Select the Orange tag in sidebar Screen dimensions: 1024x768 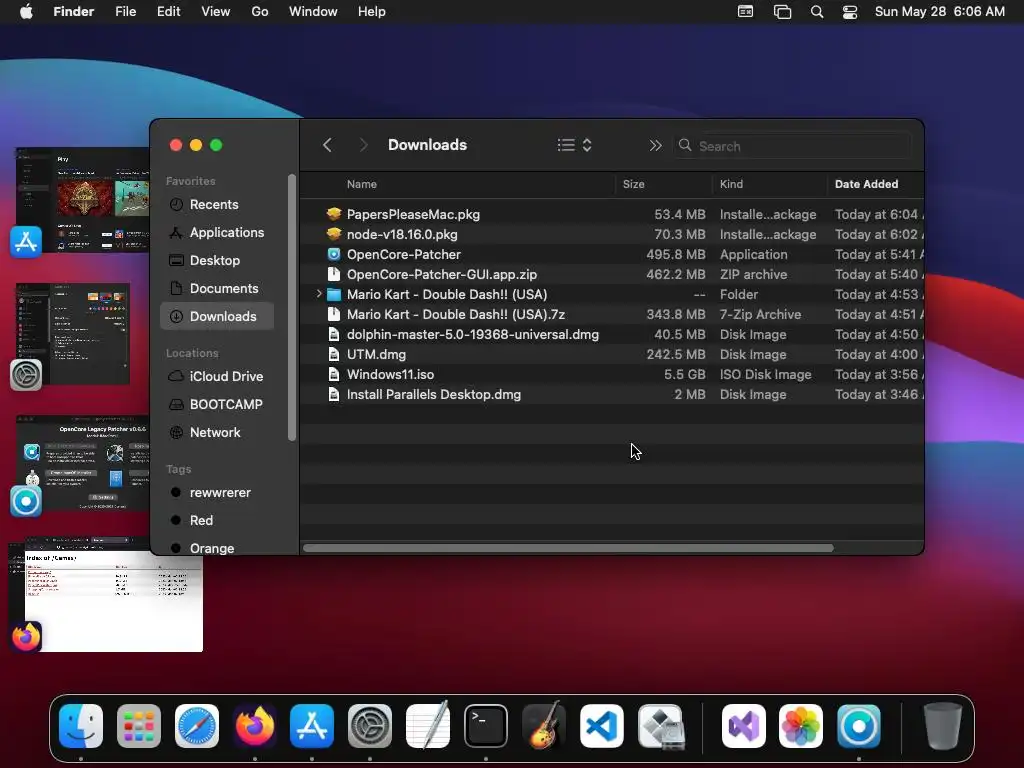tap(217, 548)
